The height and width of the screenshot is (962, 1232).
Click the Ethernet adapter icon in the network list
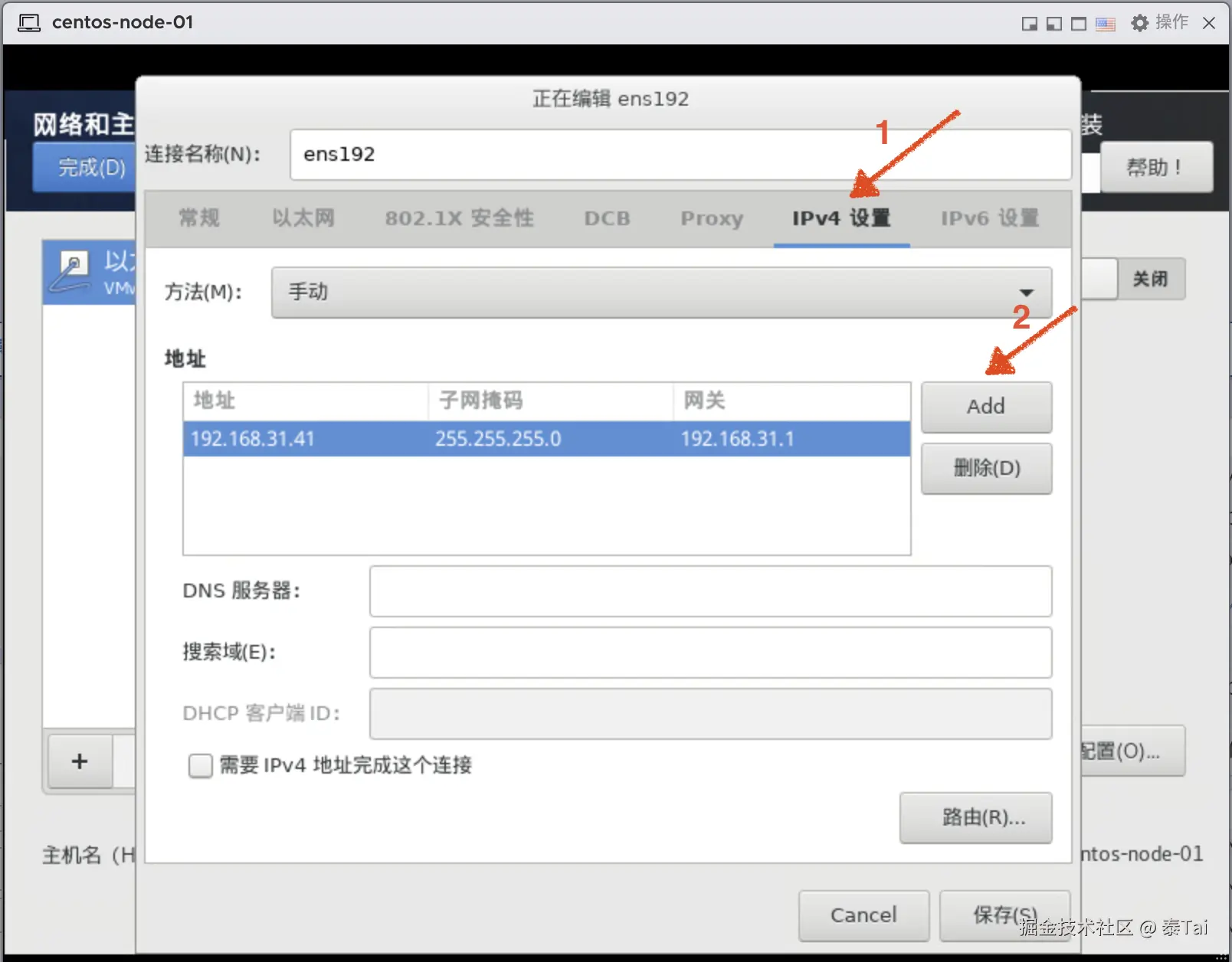[70, 273]
